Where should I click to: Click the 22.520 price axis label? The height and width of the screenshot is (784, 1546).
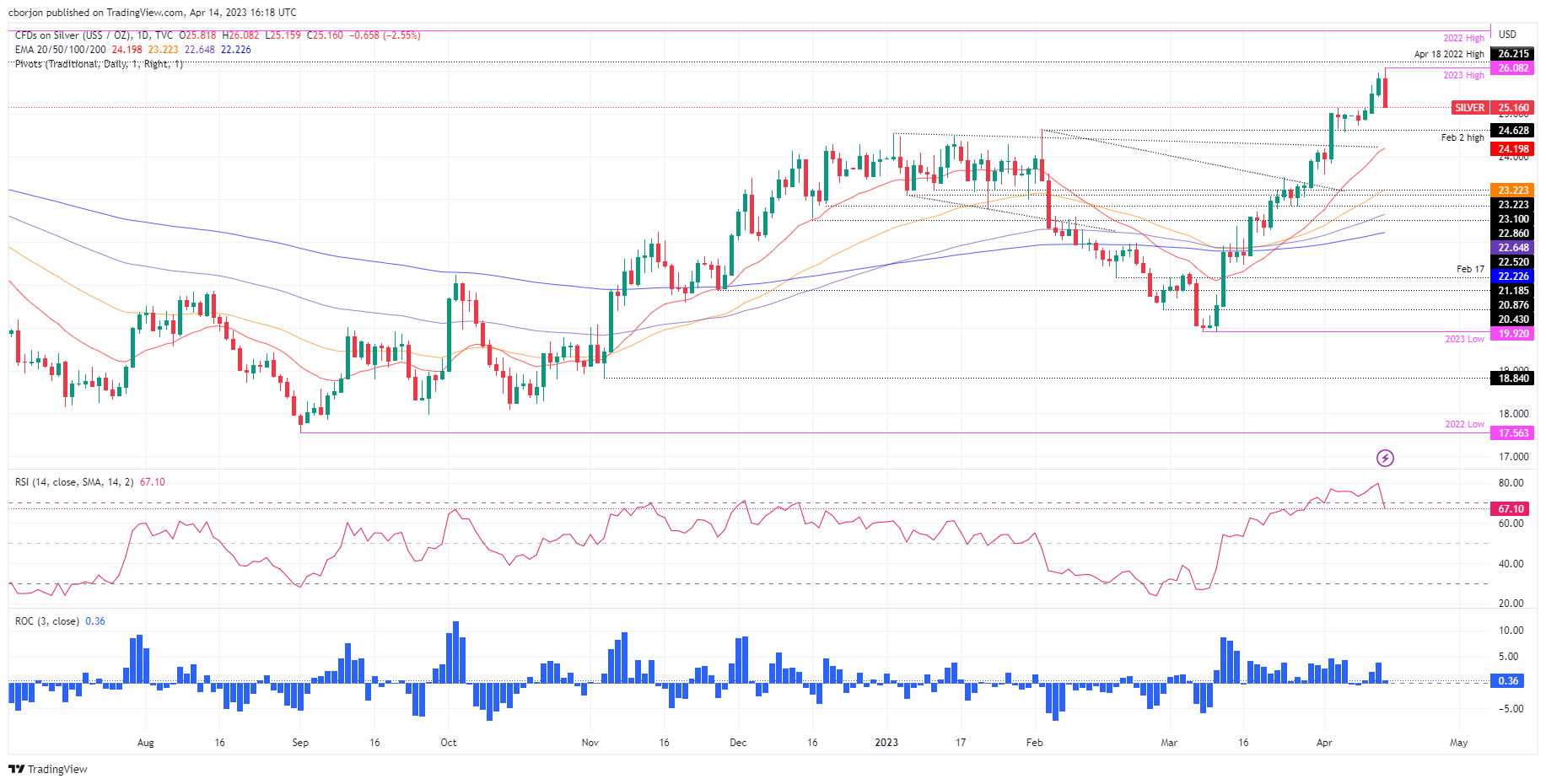(1513, 262)
